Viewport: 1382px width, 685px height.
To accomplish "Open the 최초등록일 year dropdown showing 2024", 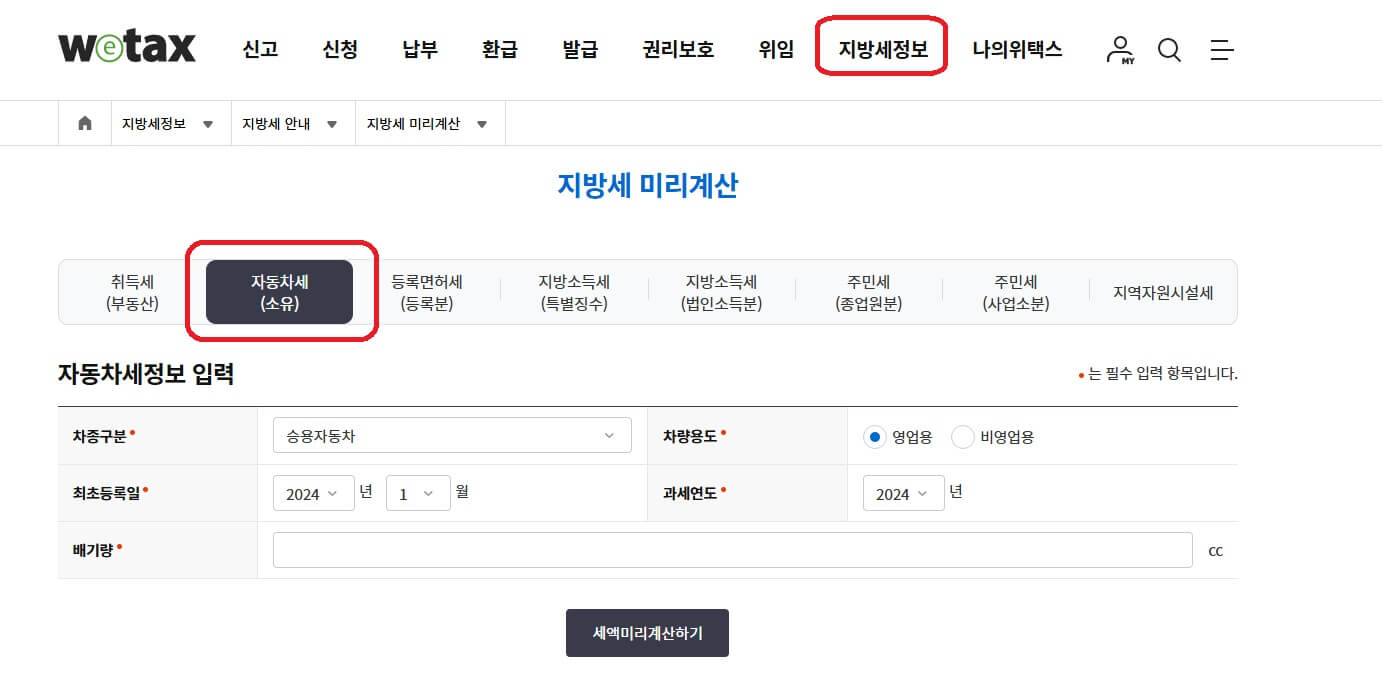I will tap(313, 492).
